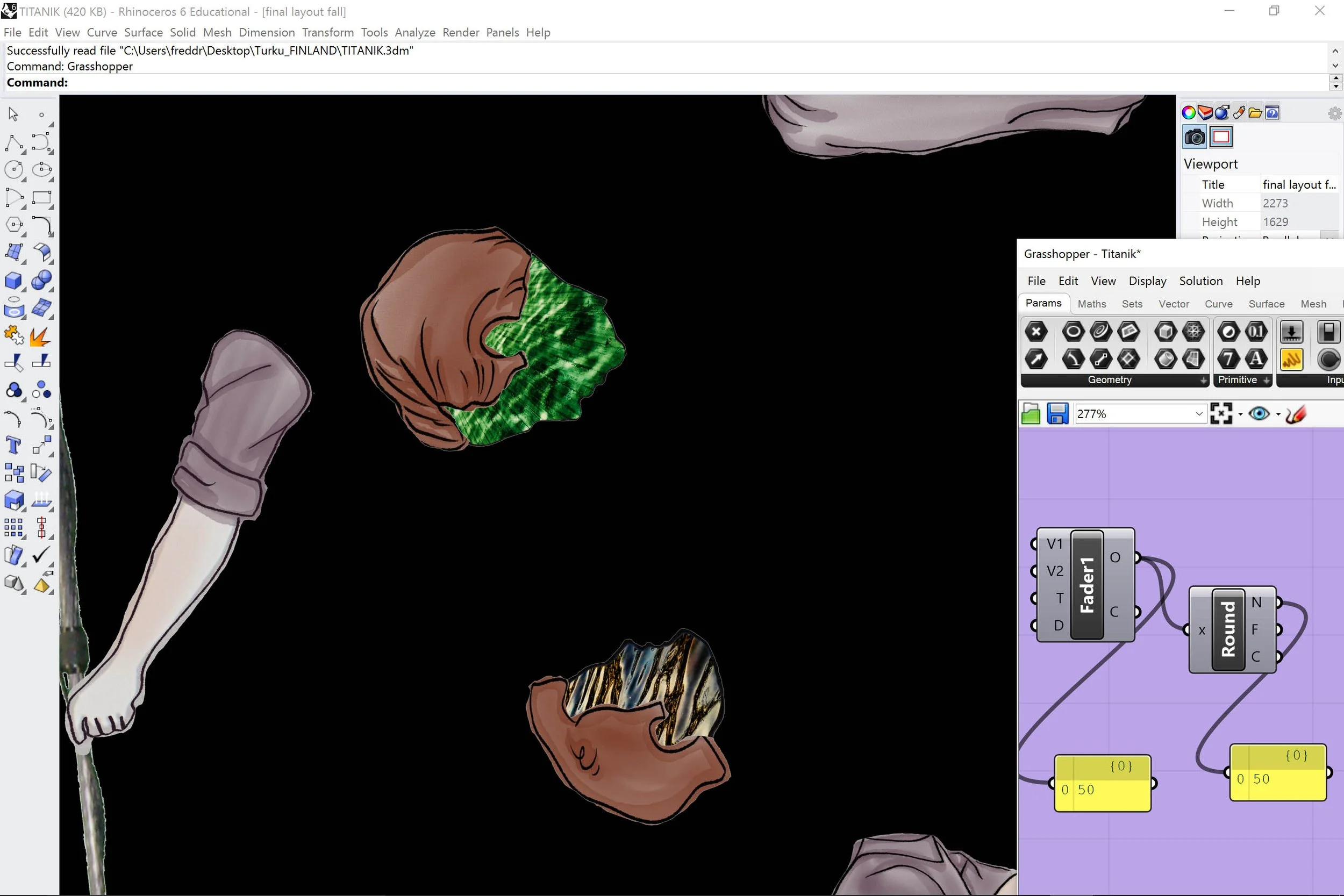
Task: Open the Rhino Analyze menu
Action: 415,33
